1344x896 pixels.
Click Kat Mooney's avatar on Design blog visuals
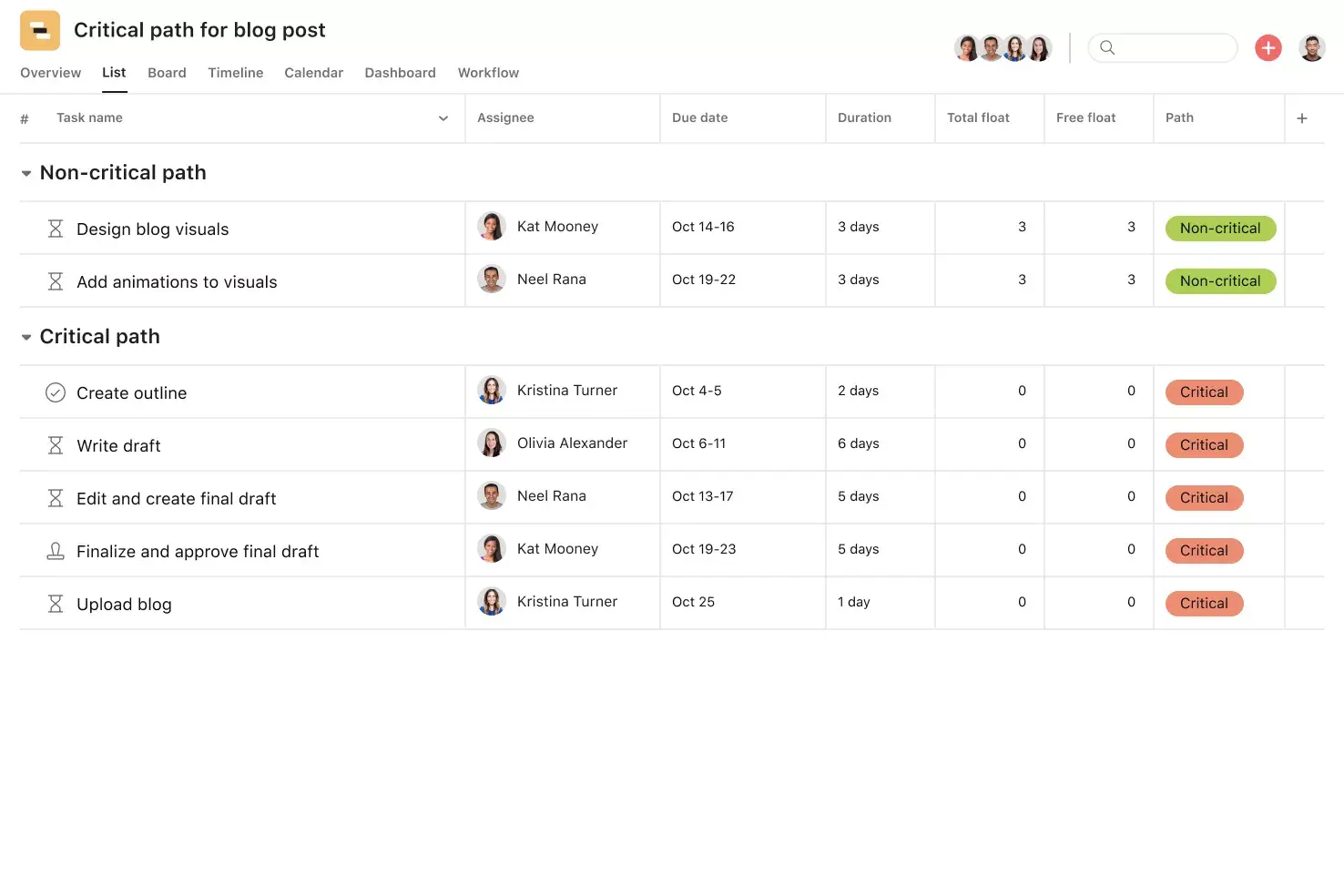(492, 226)
